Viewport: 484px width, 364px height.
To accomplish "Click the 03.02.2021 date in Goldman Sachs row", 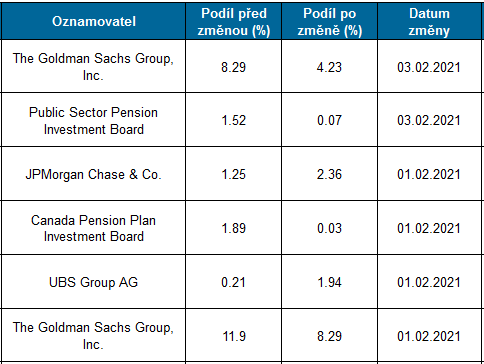I will click(x=429, y=67).
